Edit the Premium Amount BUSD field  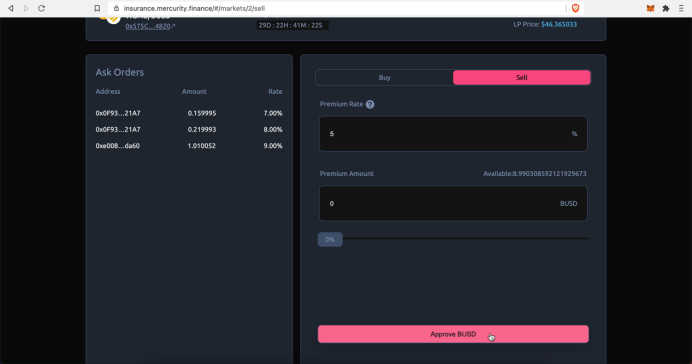tap(453, 203)
